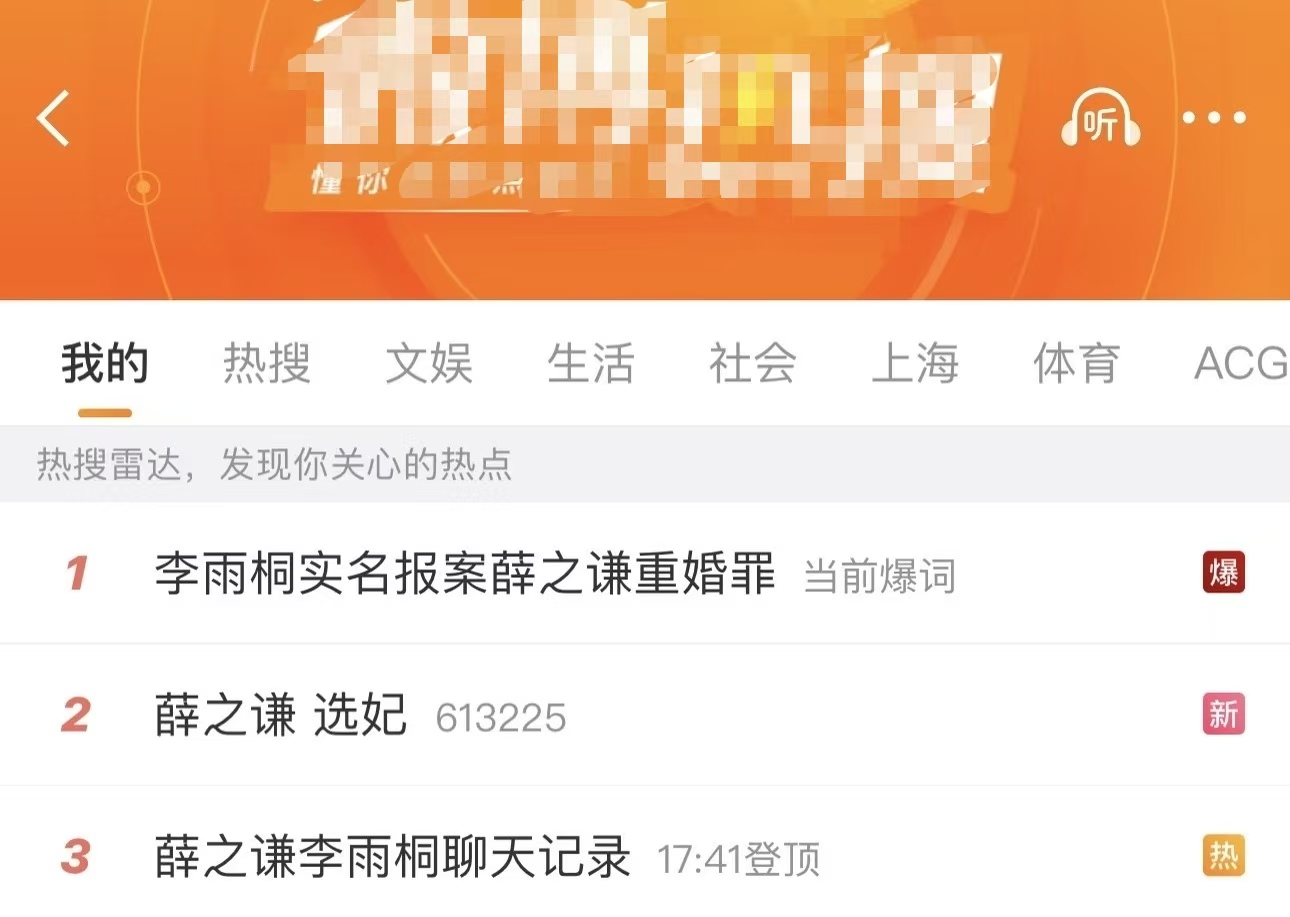This screenshot has height=917, width=1290.
Task: Tap the rank number 2 icon
Action: [76, 716]
